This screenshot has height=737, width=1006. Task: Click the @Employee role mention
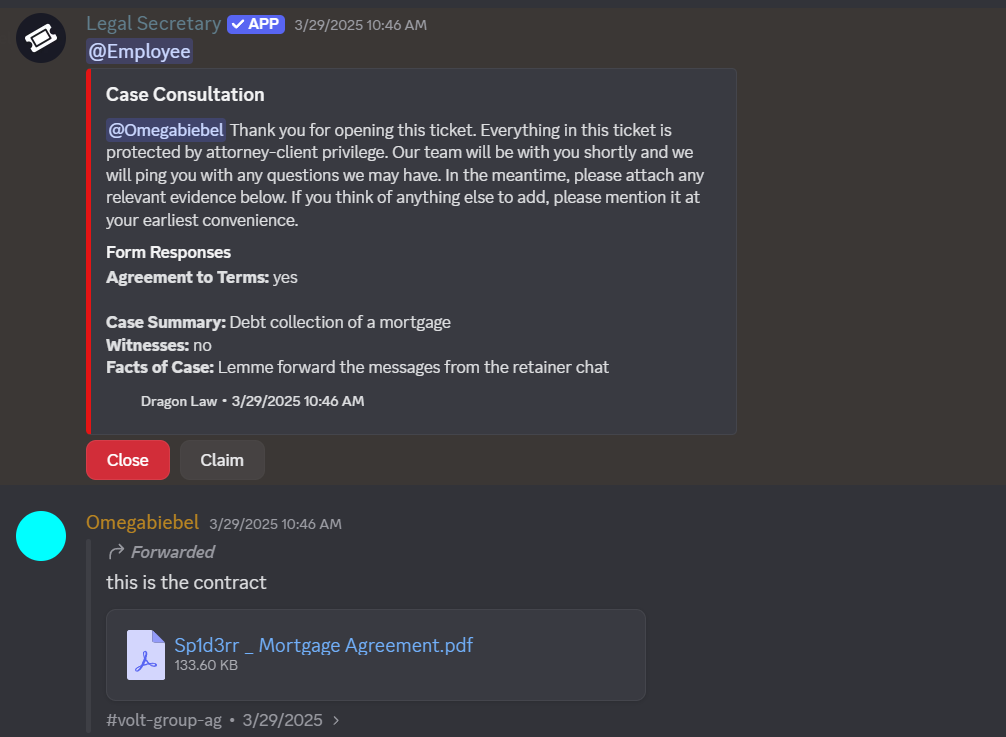[139, 51]
